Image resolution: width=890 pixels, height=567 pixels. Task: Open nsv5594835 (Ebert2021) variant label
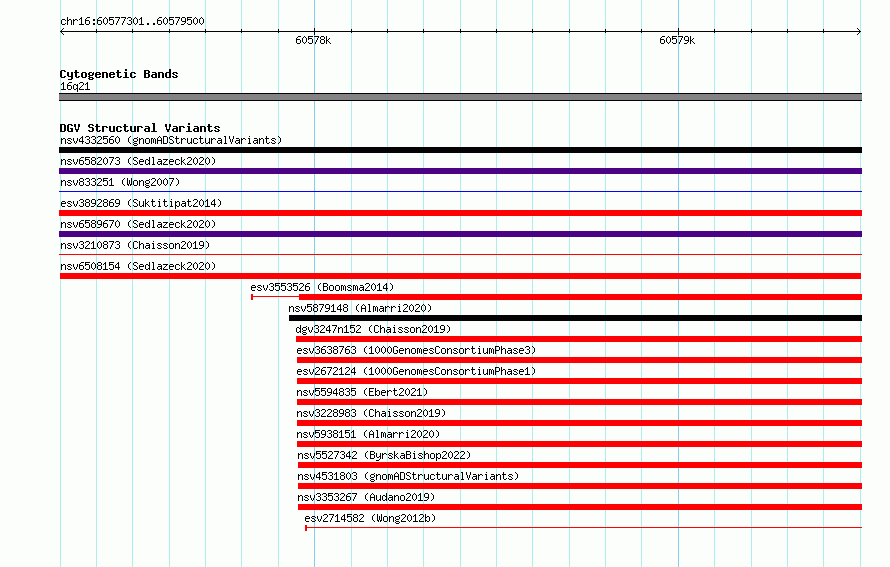(362, 392)
